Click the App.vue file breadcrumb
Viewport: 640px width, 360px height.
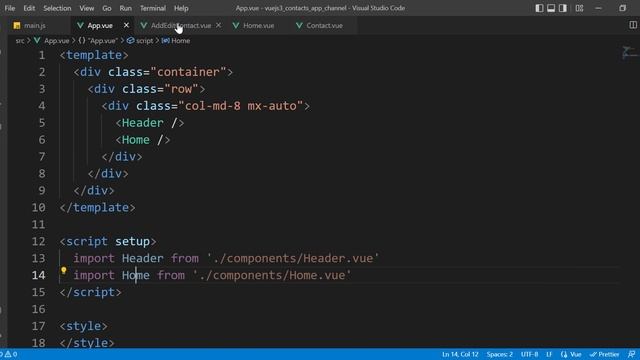pos(56,40)
